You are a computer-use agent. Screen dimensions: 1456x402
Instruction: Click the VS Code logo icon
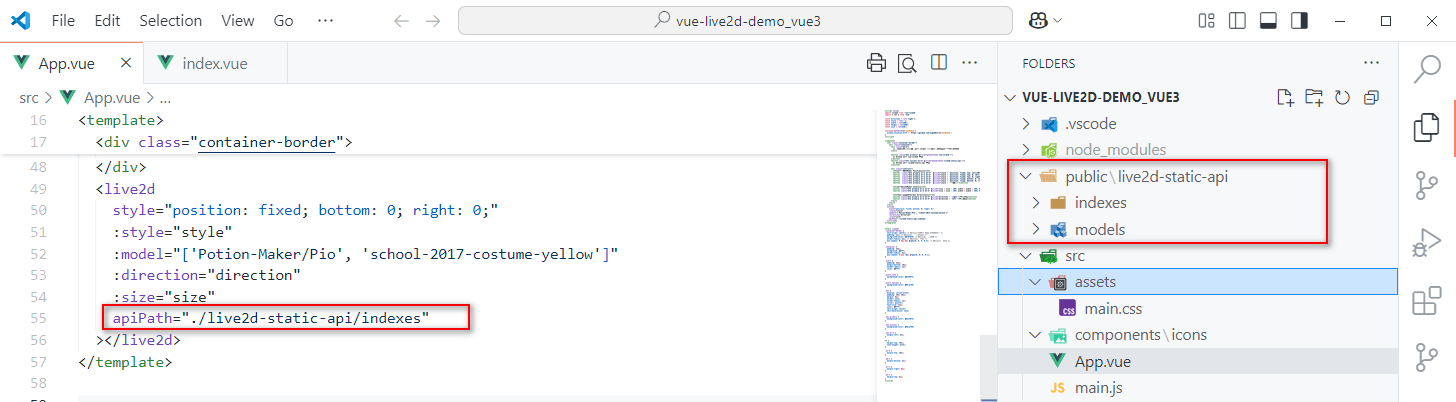point(19,20)
